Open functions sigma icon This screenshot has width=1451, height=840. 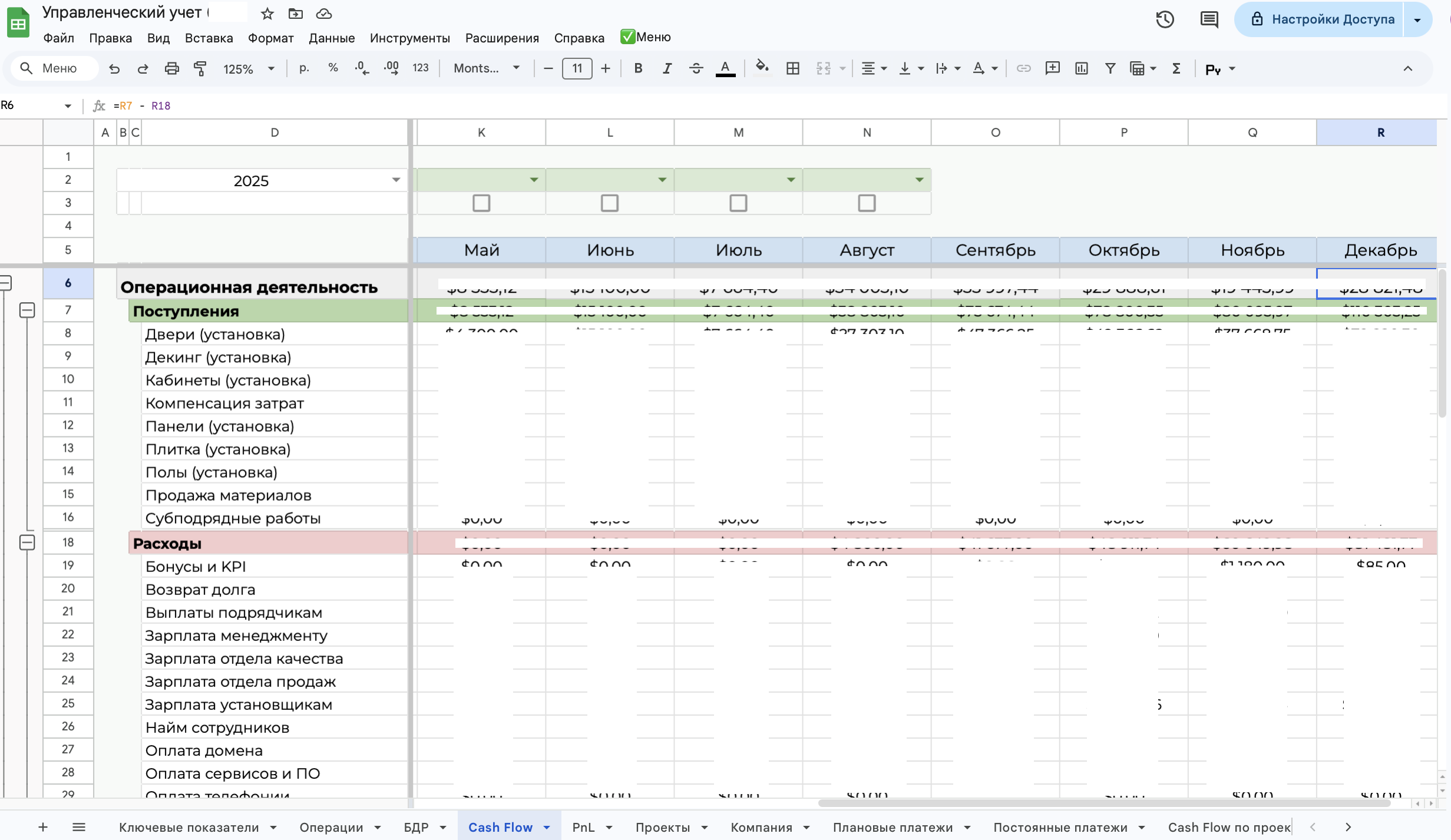point(1176,68)
